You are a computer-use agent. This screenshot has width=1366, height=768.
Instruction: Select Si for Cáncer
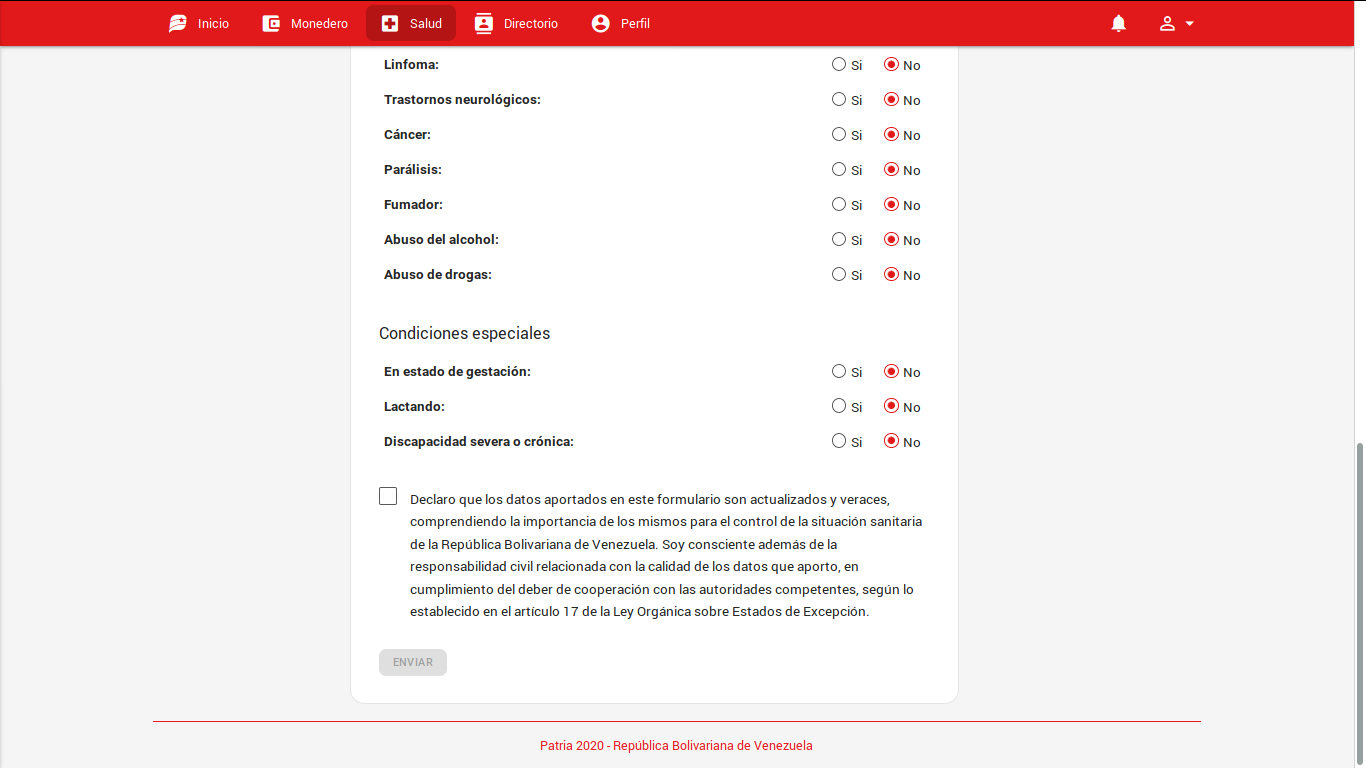(x=839, y=134)
